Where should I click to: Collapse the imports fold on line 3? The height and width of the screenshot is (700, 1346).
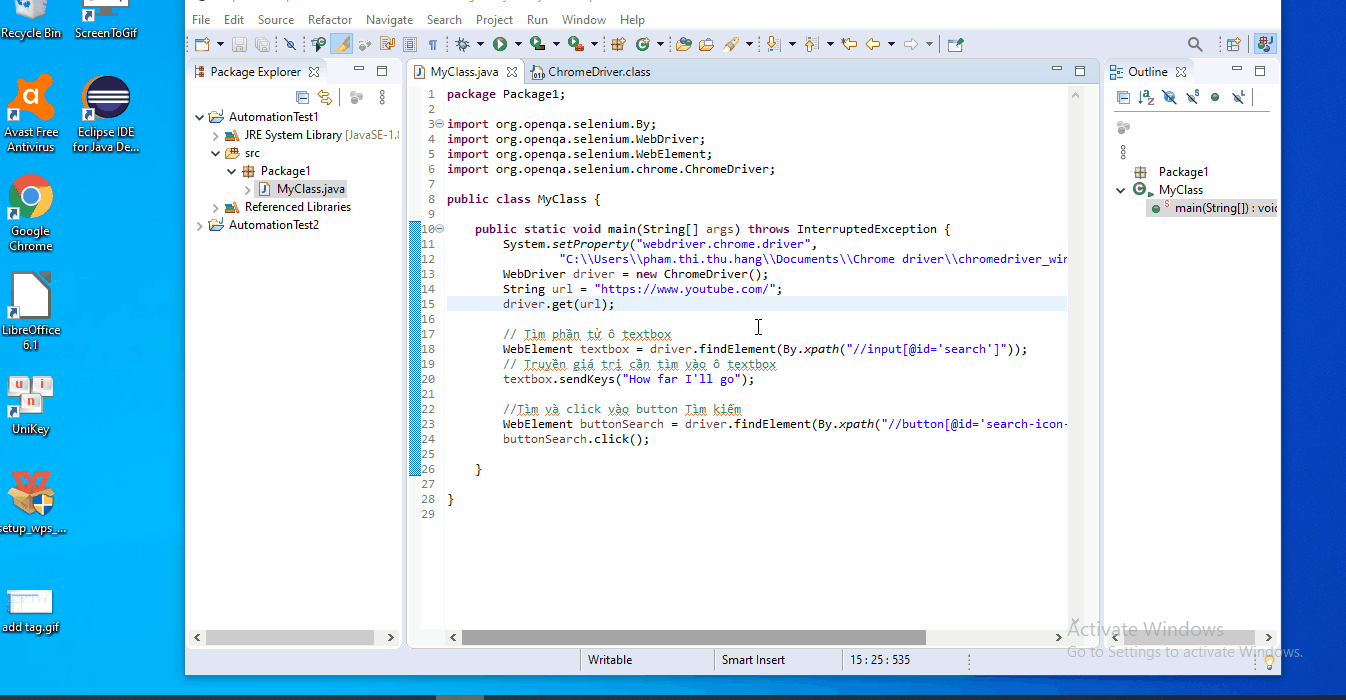(439, 124)
